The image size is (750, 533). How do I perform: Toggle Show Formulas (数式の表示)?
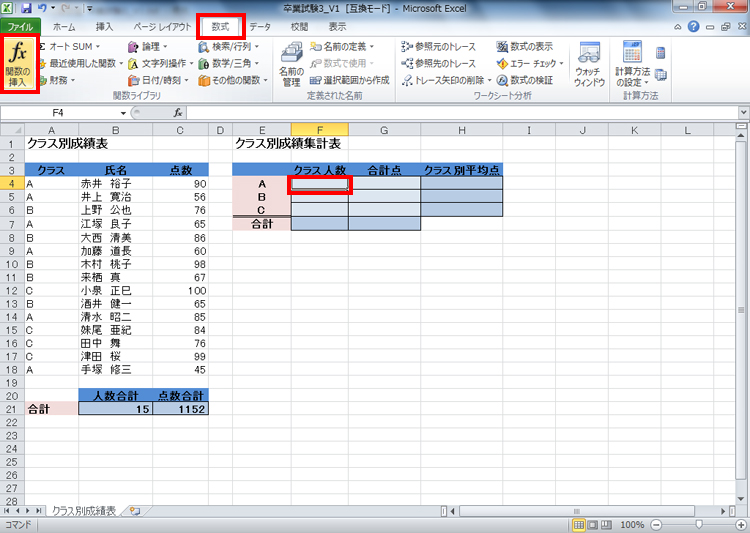pyautogui.click(x=525, y=46)
